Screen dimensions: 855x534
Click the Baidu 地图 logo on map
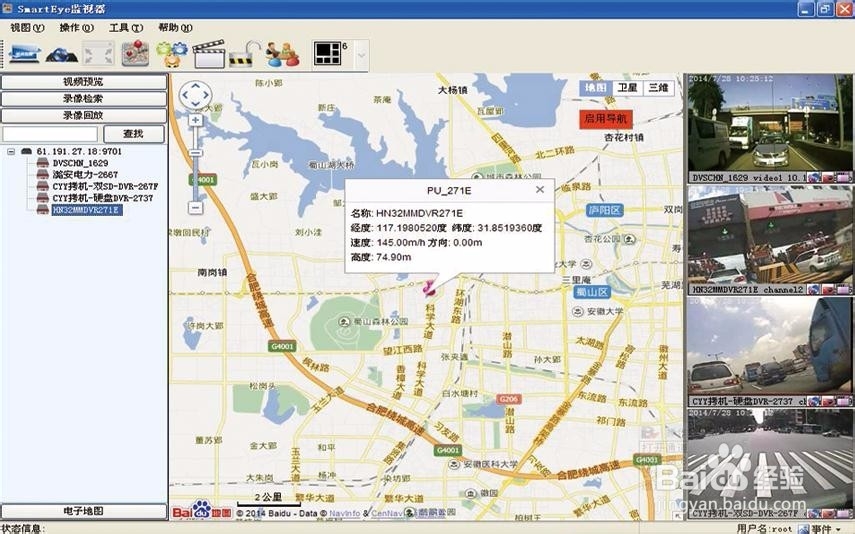pyautogui.click(x=202, y=509)
